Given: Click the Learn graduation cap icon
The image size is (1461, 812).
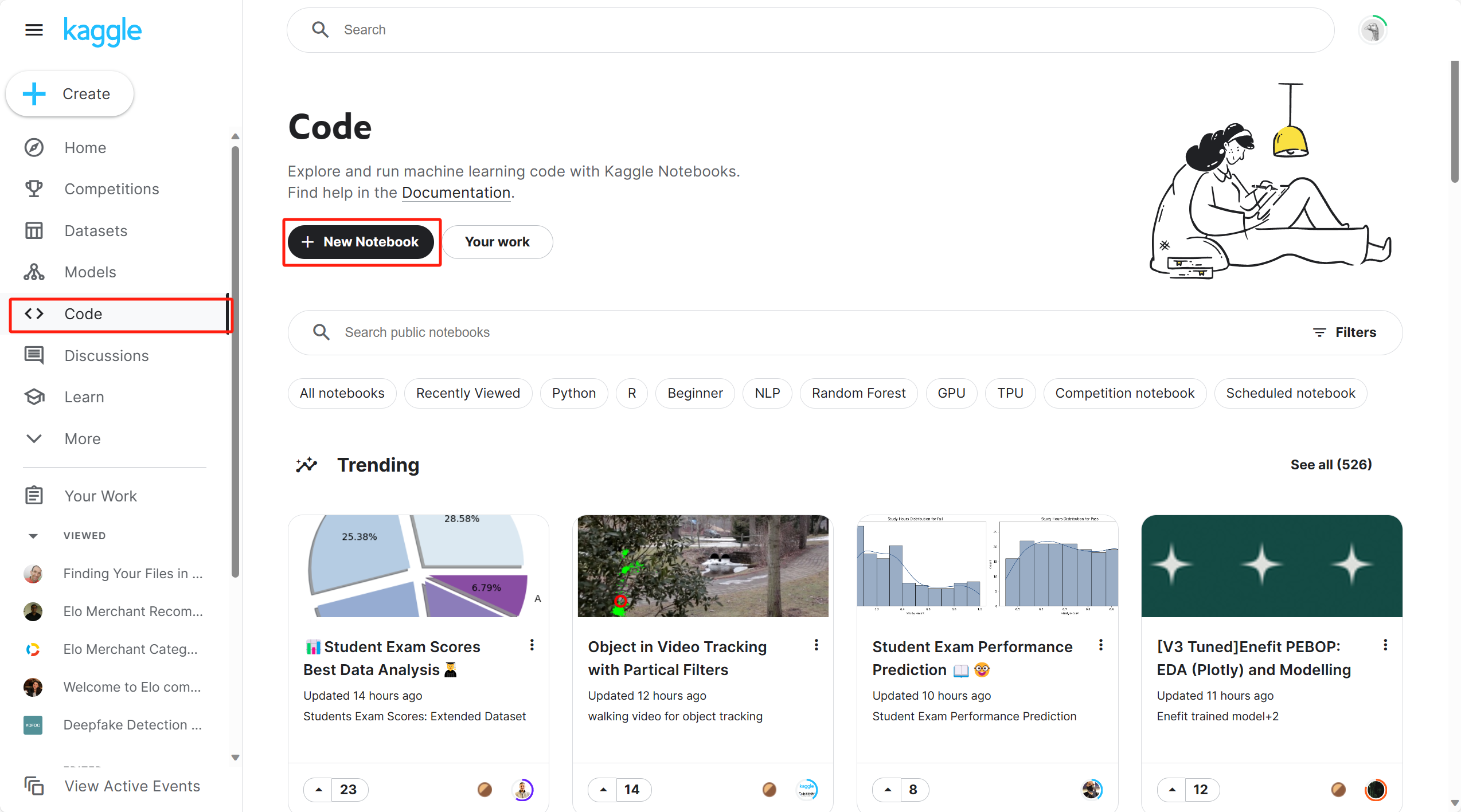Looking at the screenshot, I should point(34,397).
